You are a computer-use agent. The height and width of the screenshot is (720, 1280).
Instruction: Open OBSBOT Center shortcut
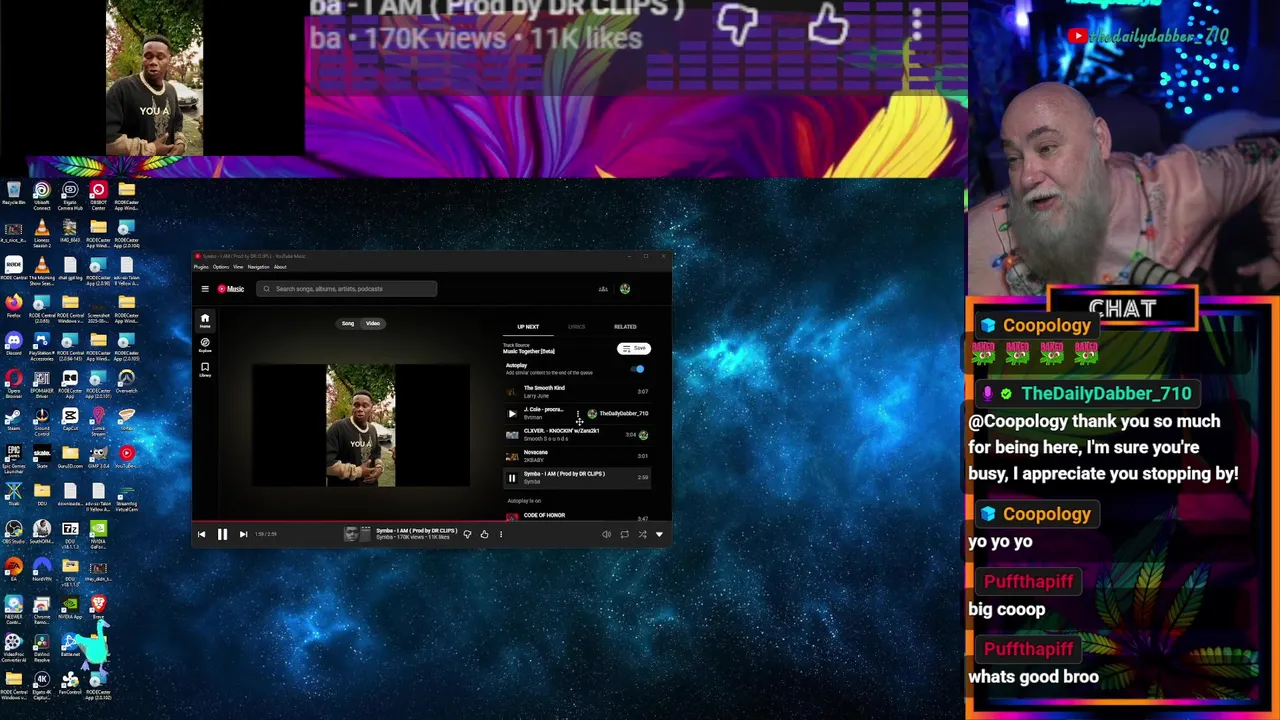pos(98,195)
